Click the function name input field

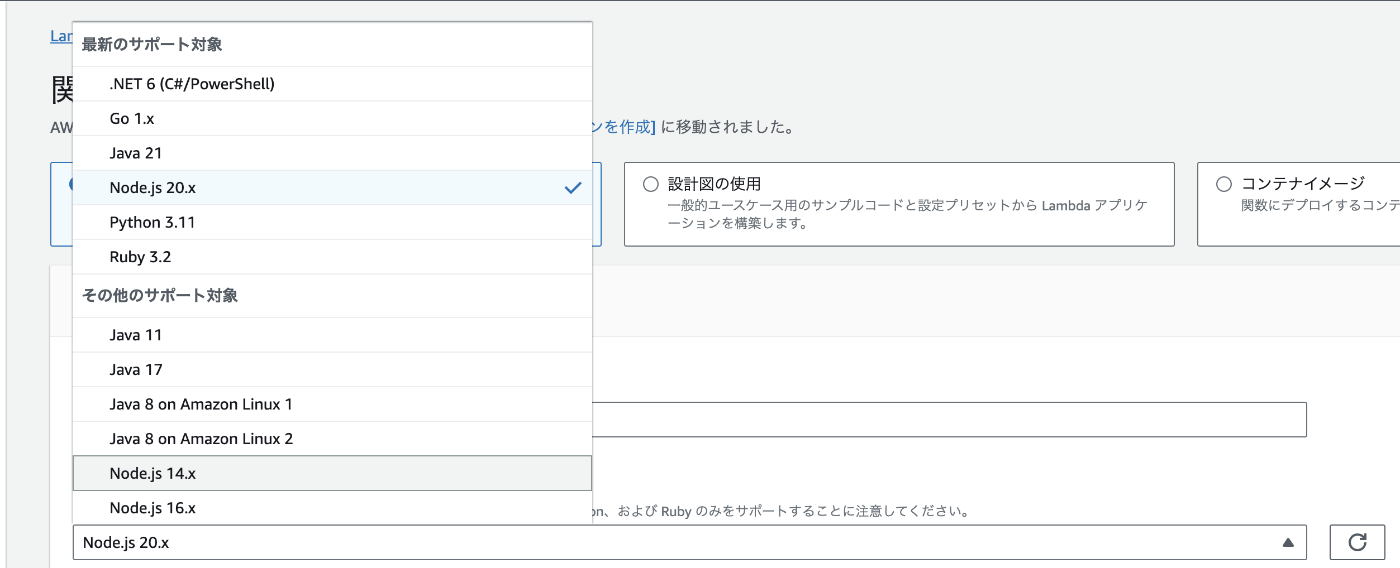tap(949, 420)
